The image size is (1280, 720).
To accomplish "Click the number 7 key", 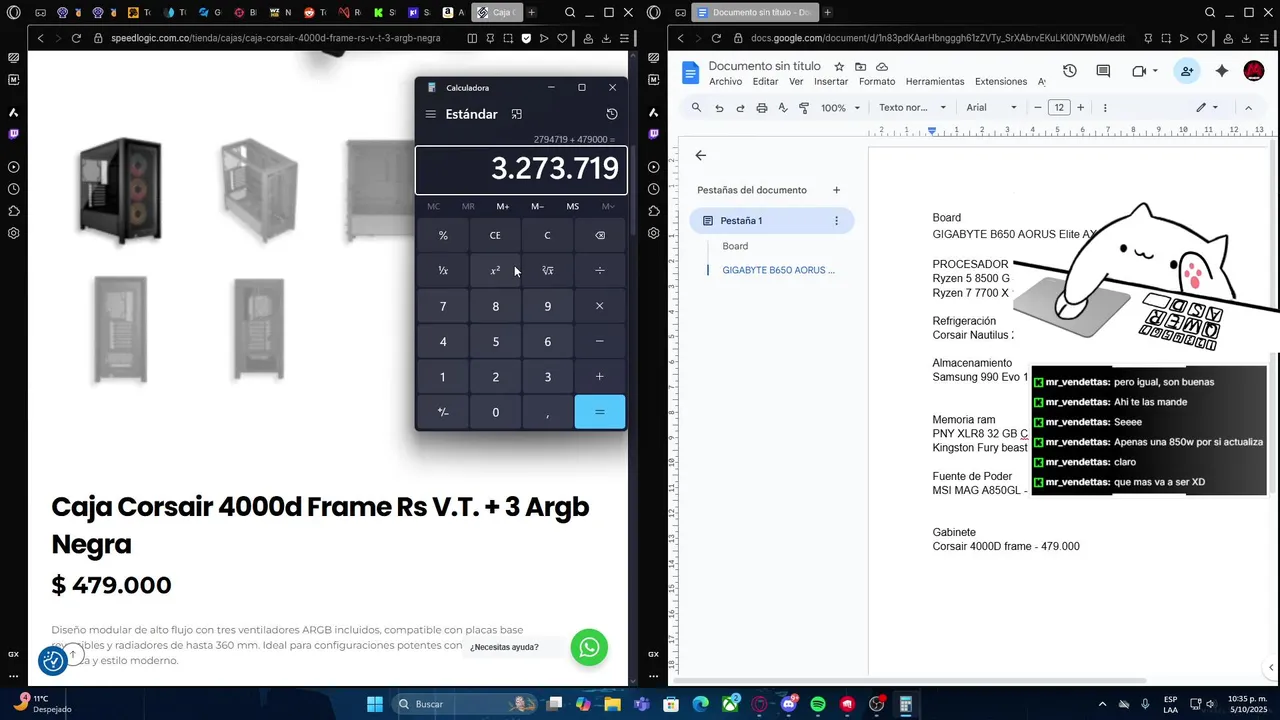I will click(443, 306).
